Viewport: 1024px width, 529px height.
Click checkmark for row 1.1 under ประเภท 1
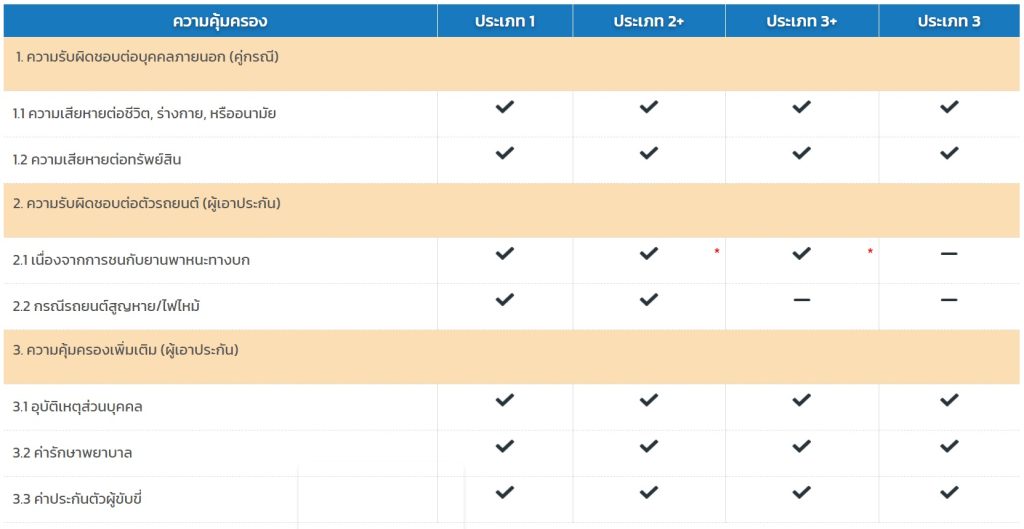505,107
